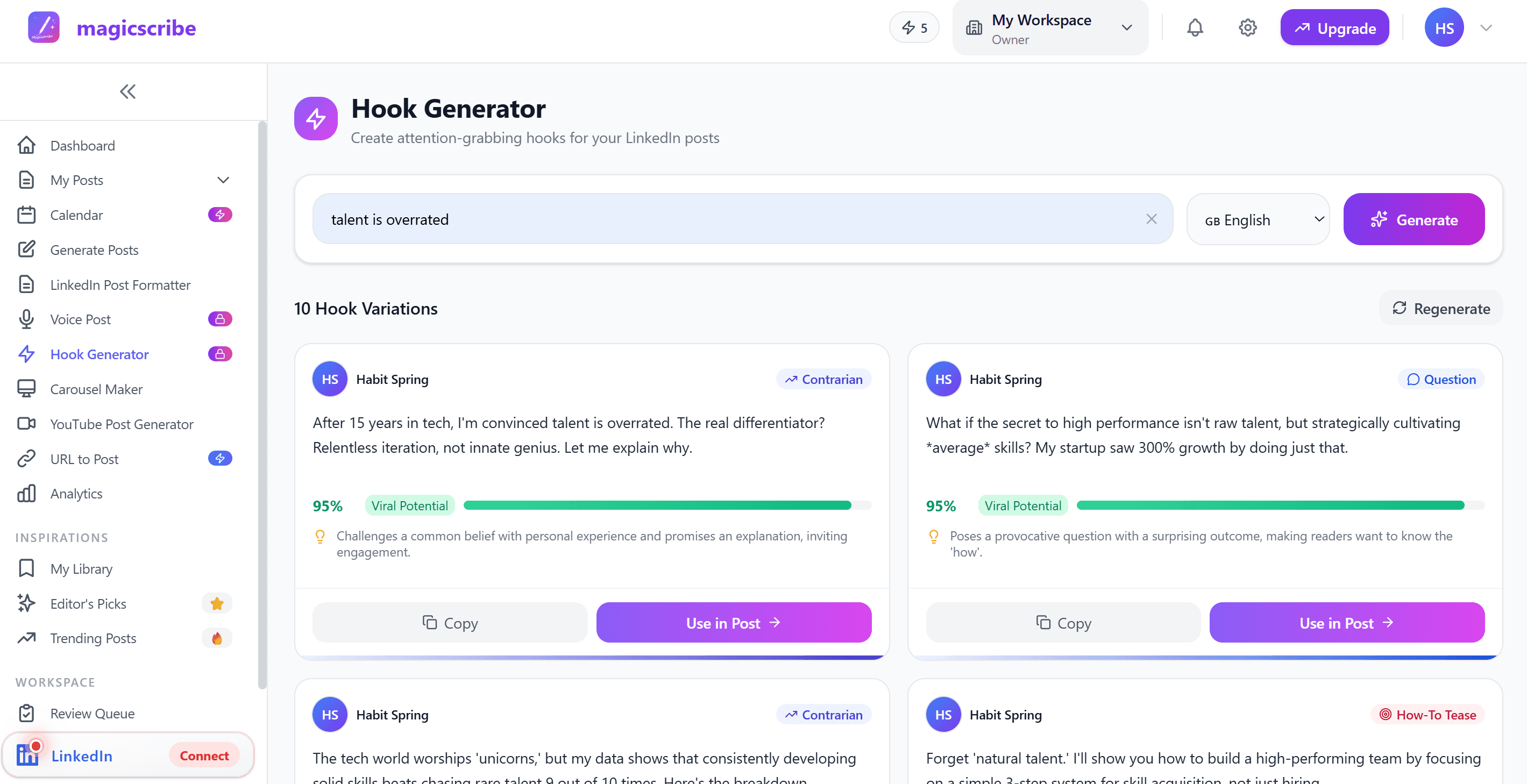Screen dimensions: 1527x784
Task: Open Trending Posts under Inspirations
Action: point(93,638)
